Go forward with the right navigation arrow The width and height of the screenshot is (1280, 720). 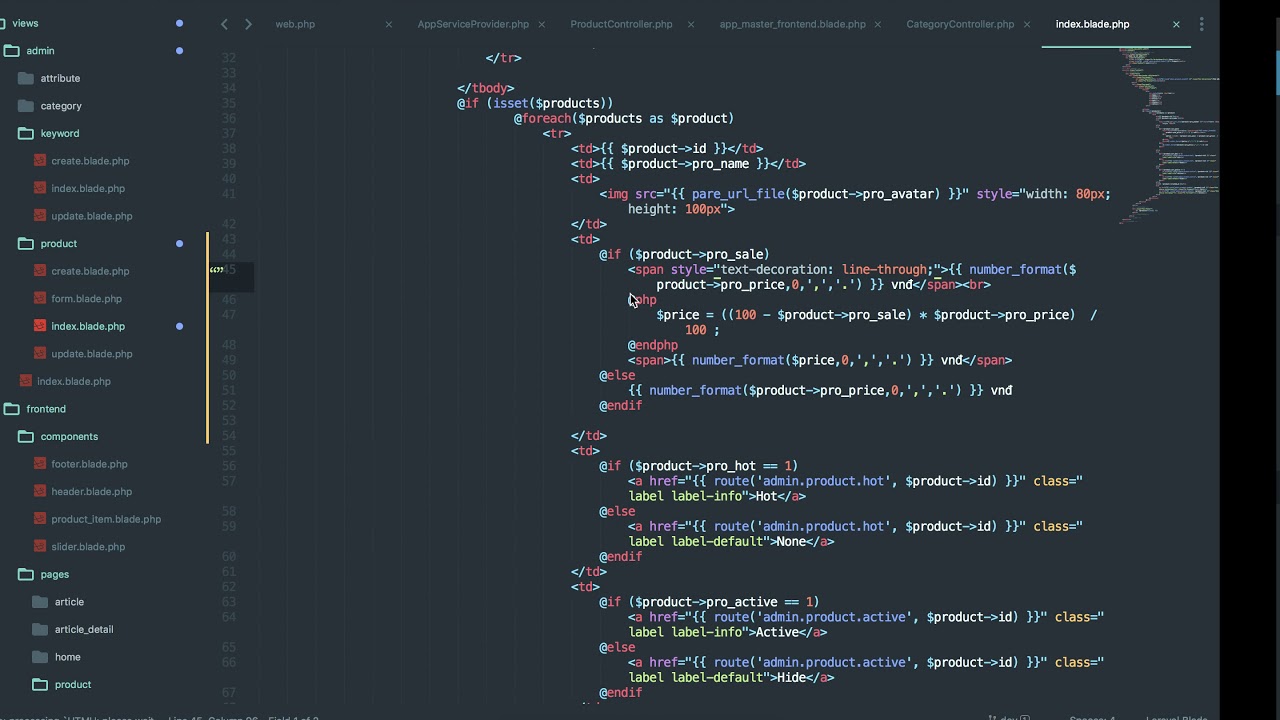248,24
